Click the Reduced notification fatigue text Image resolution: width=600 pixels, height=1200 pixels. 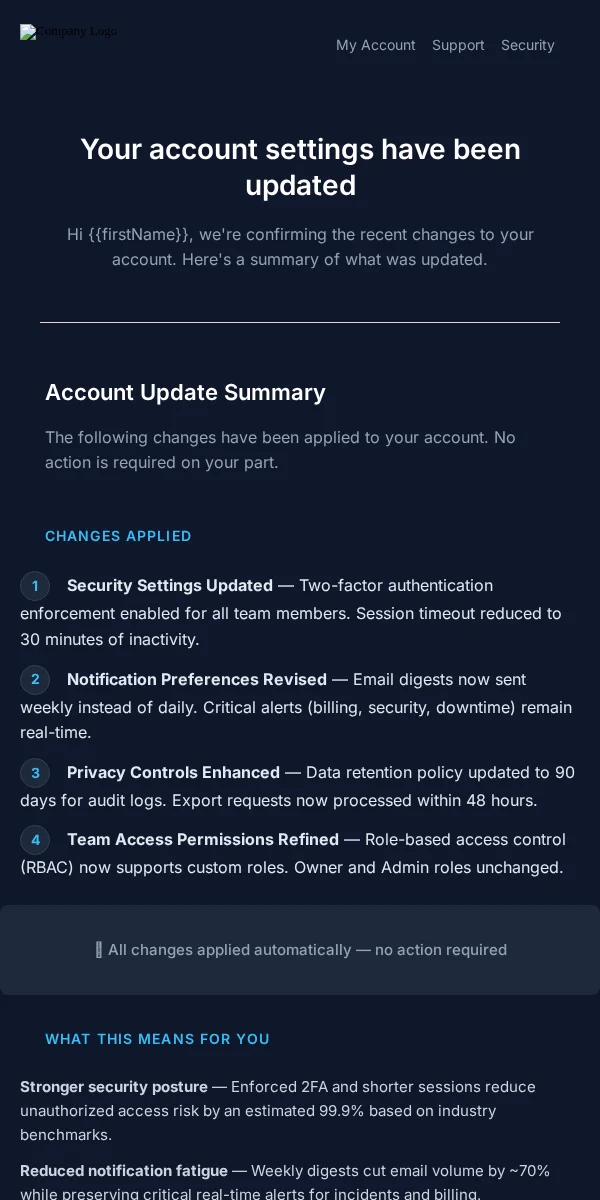[x=124, y=1170]
